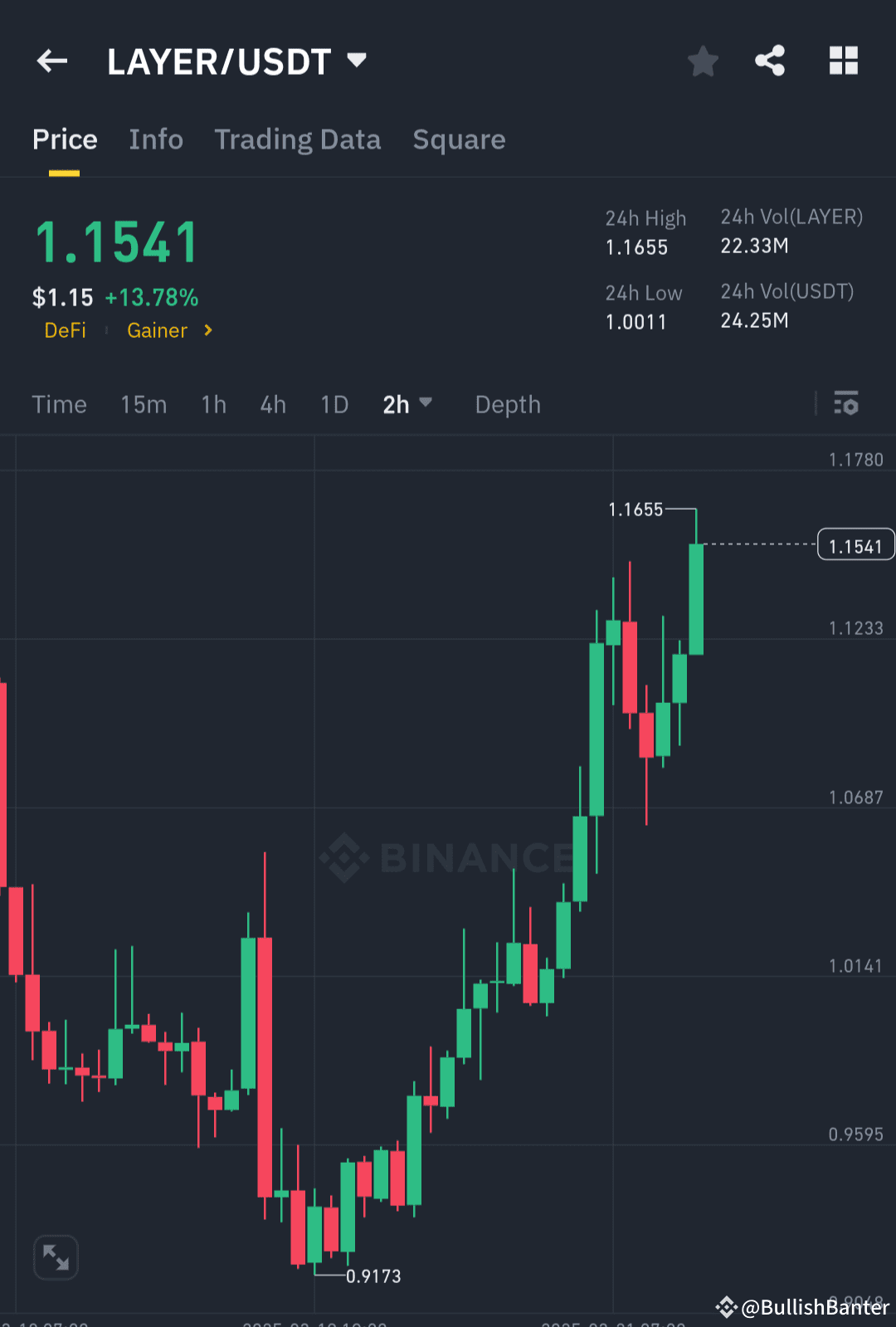Expand the Gainer category link
Screen dimensions: 896x1327
pyautogui.click(x=158, y=330)
